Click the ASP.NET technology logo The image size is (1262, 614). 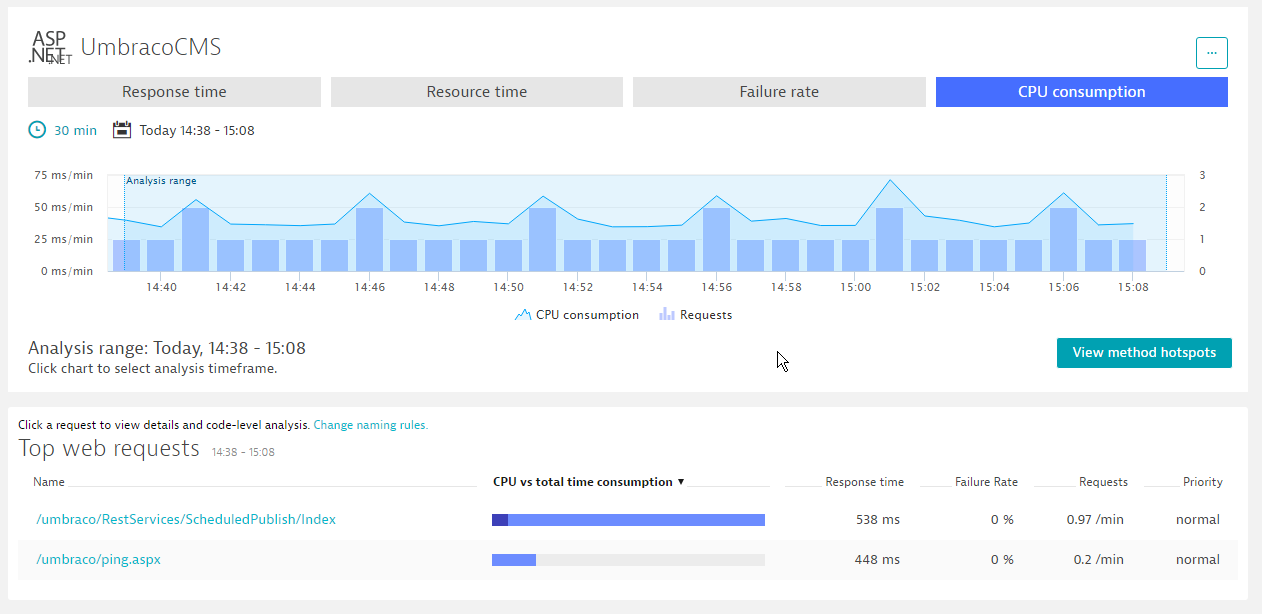tap(50, 47)
